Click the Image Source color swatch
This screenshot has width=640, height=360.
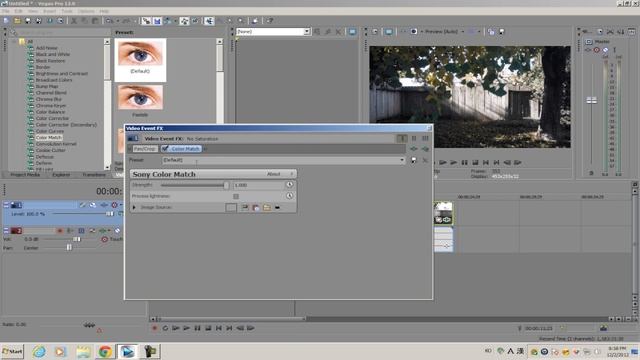[231, 207]
